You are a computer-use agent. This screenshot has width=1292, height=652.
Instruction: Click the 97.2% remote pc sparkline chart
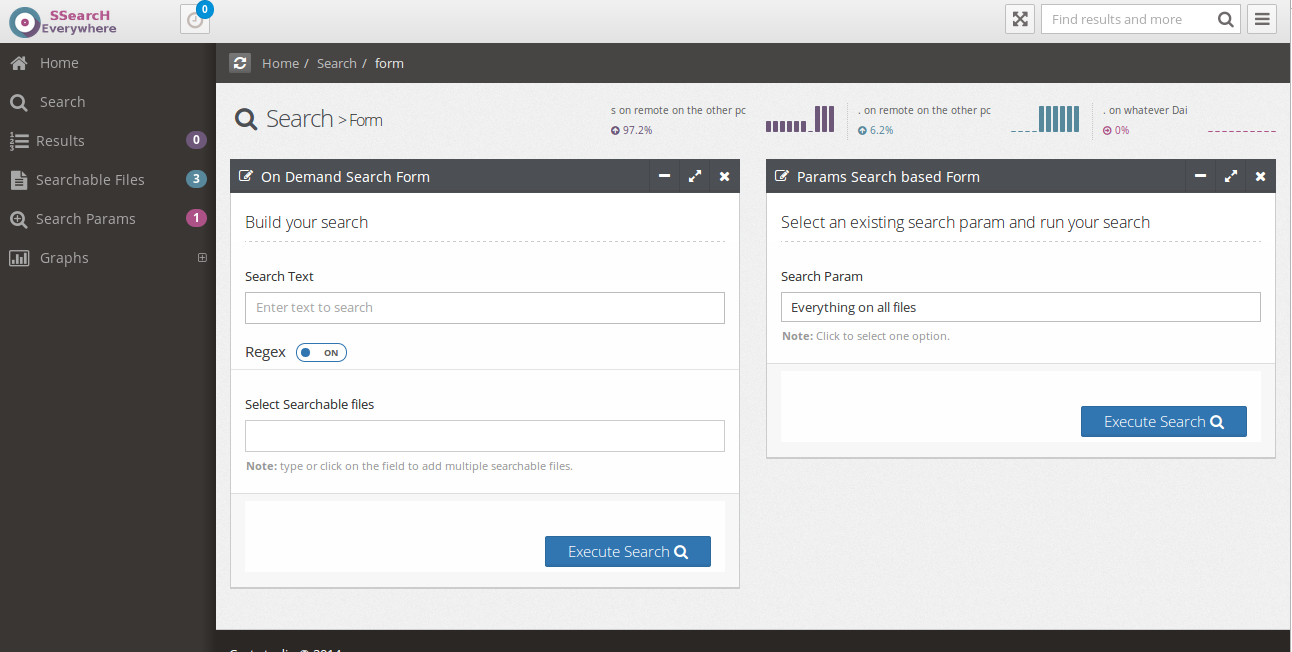click(x=799, y=118)
